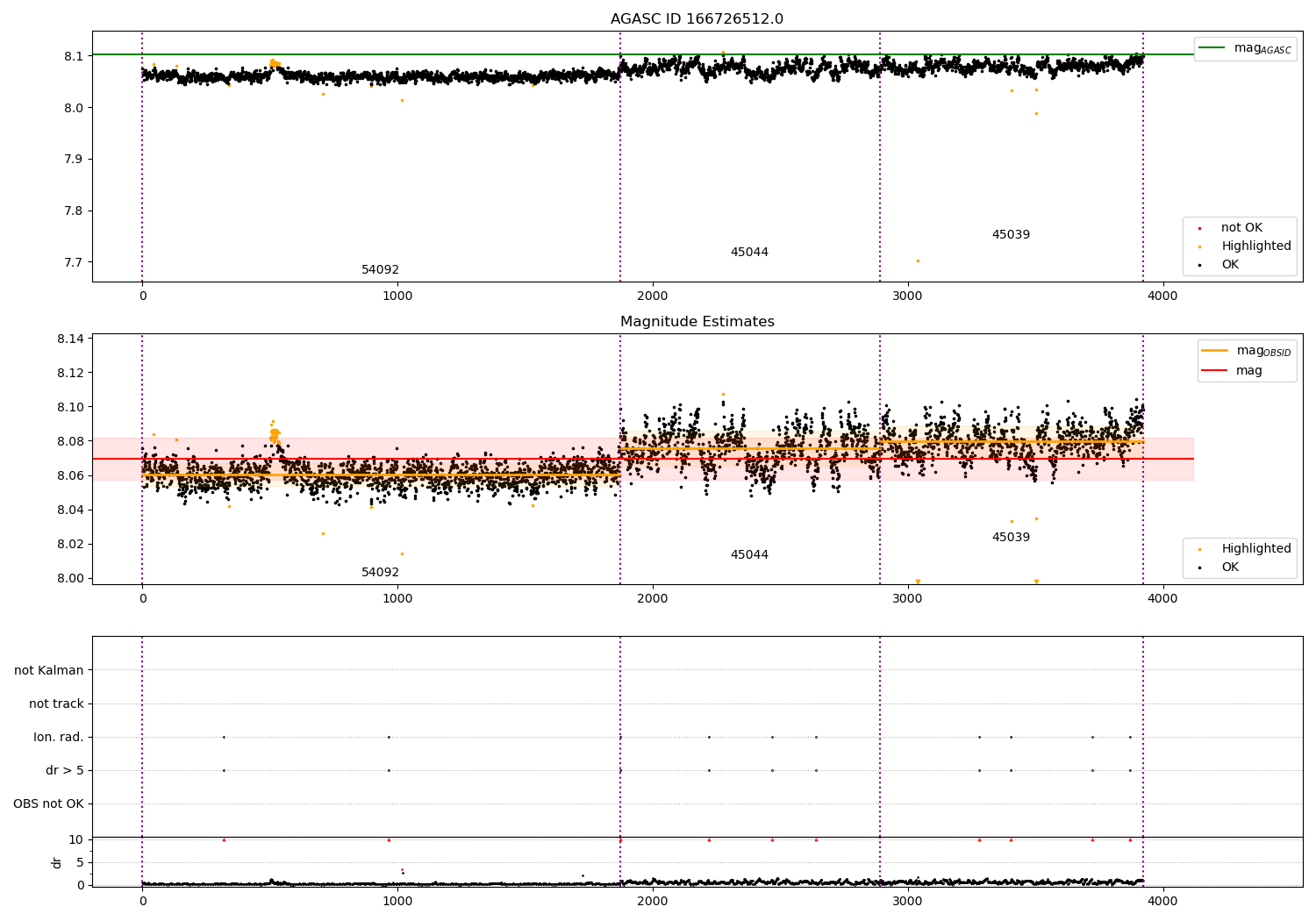
Task: Click x-tick 1000 under the bottom plot
Action: pyautogui.click(x=397, y=900)
